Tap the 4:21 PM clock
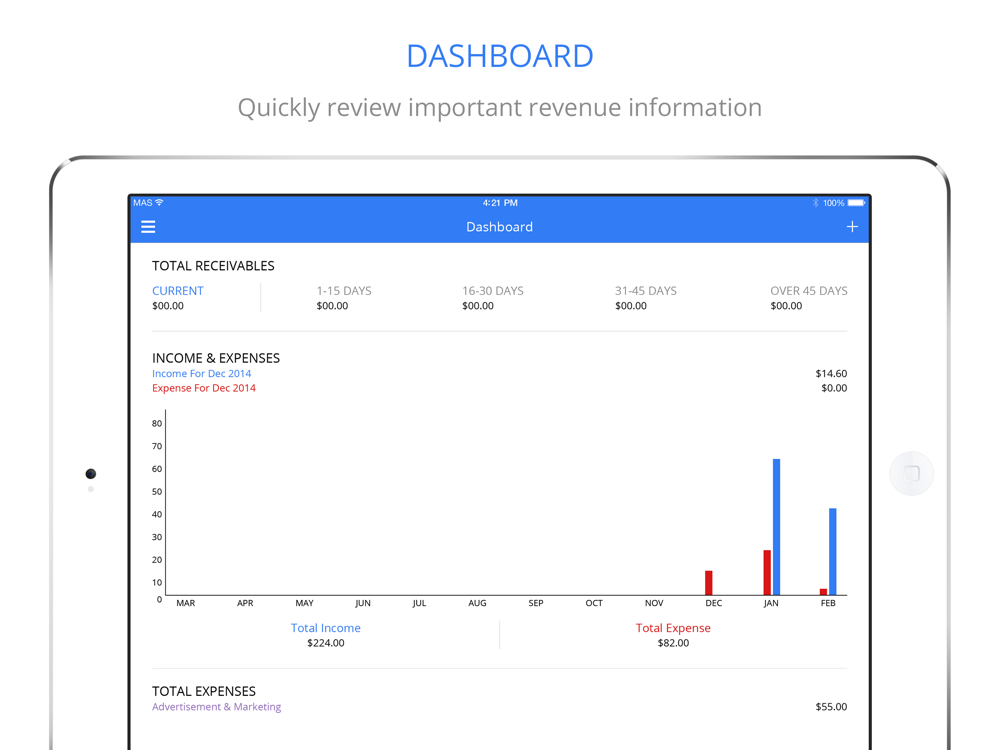 click(500, 203)
